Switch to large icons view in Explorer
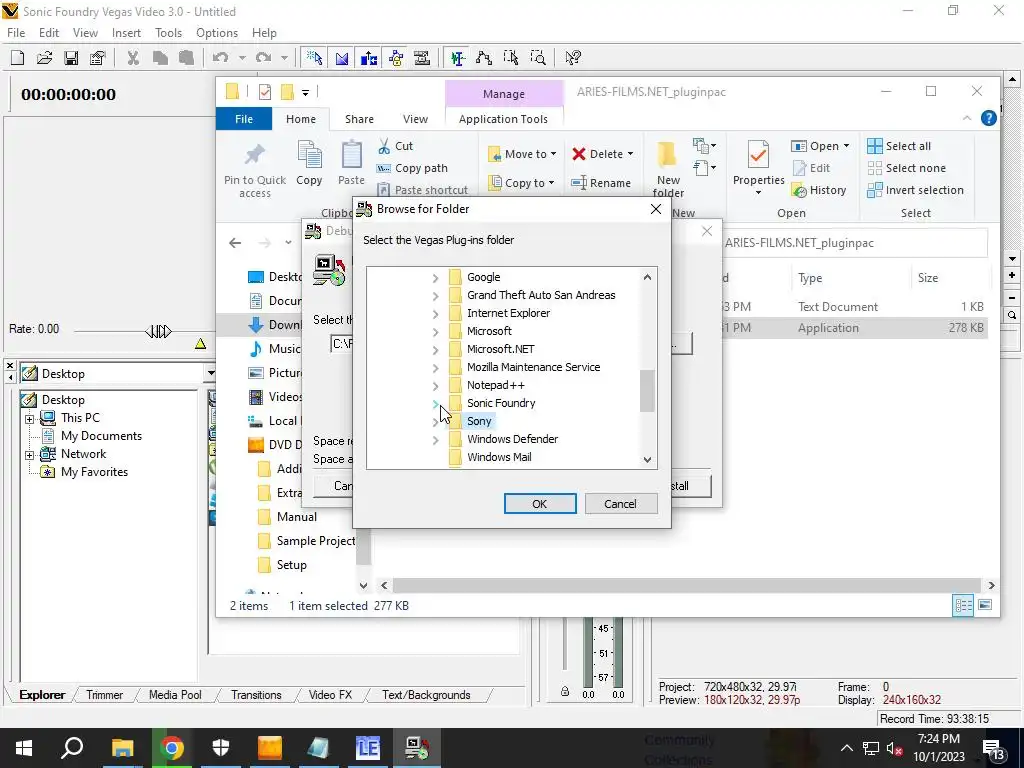Screen dimensions: 1024x768 pyautogui.click(x=985, y=605)
